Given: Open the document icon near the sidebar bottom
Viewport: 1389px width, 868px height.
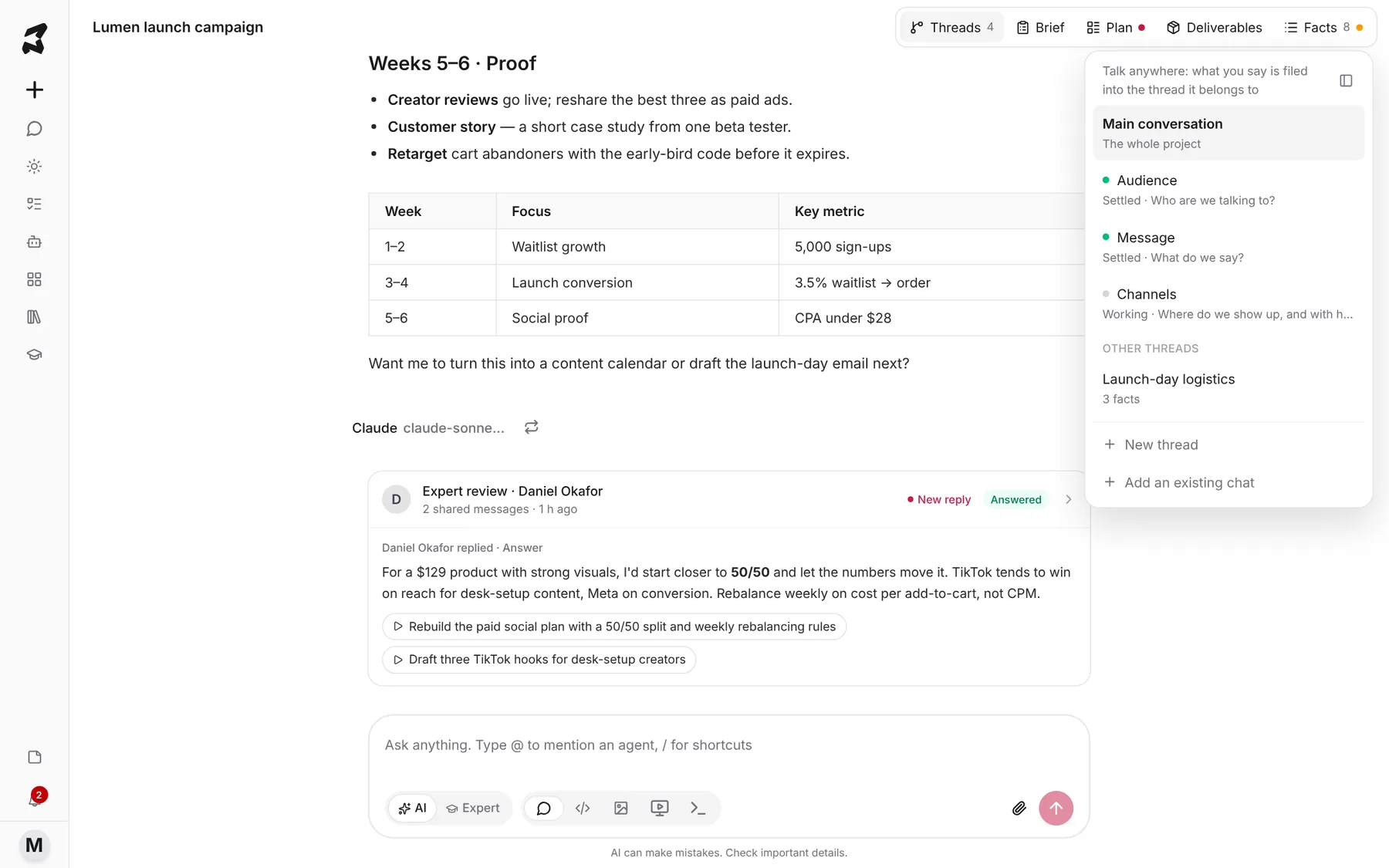Looking at the screenshot, I should point(35,757).
